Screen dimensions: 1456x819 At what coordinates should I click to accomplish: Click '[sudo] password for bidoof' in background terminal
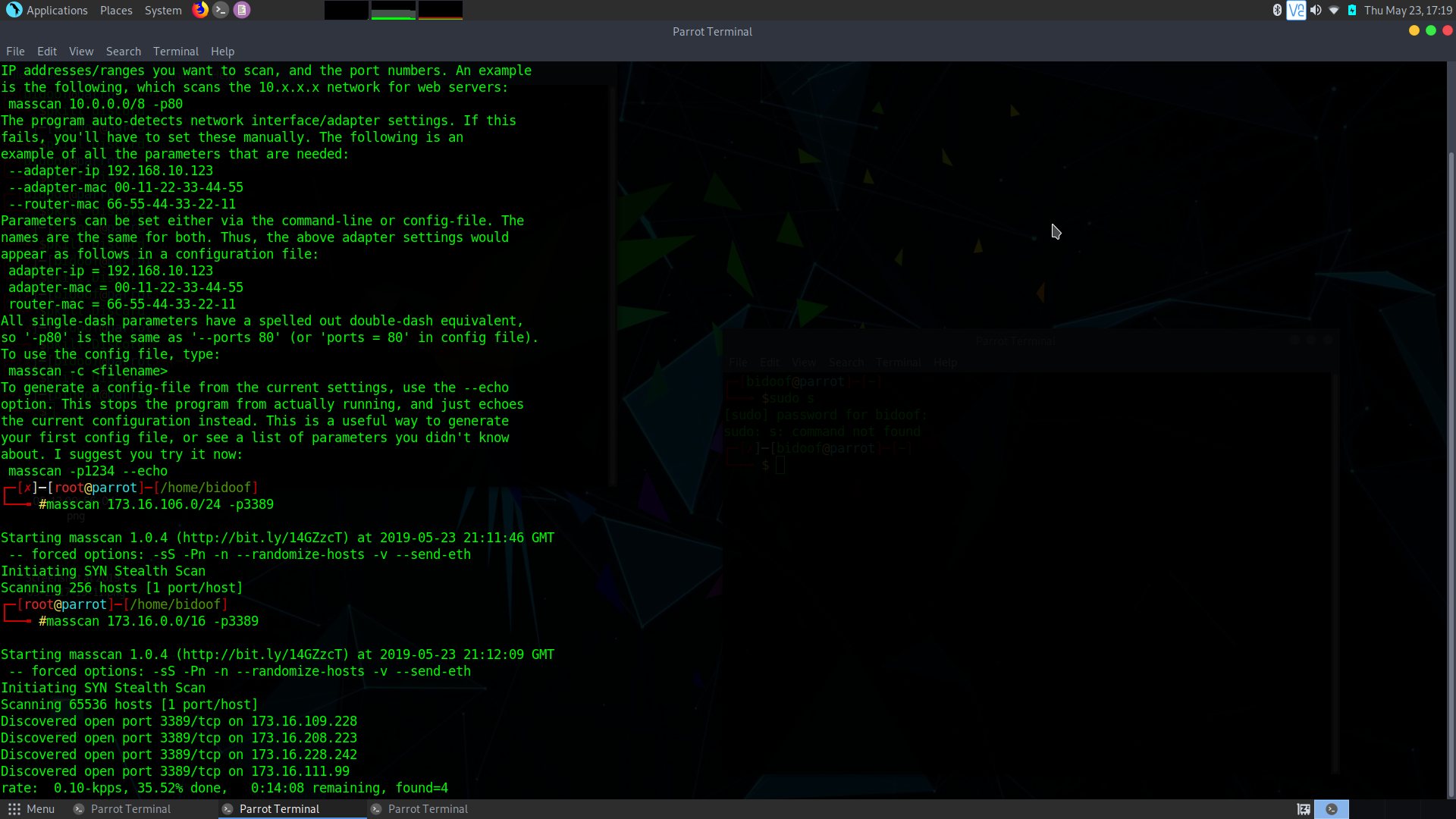pos(825,415)
